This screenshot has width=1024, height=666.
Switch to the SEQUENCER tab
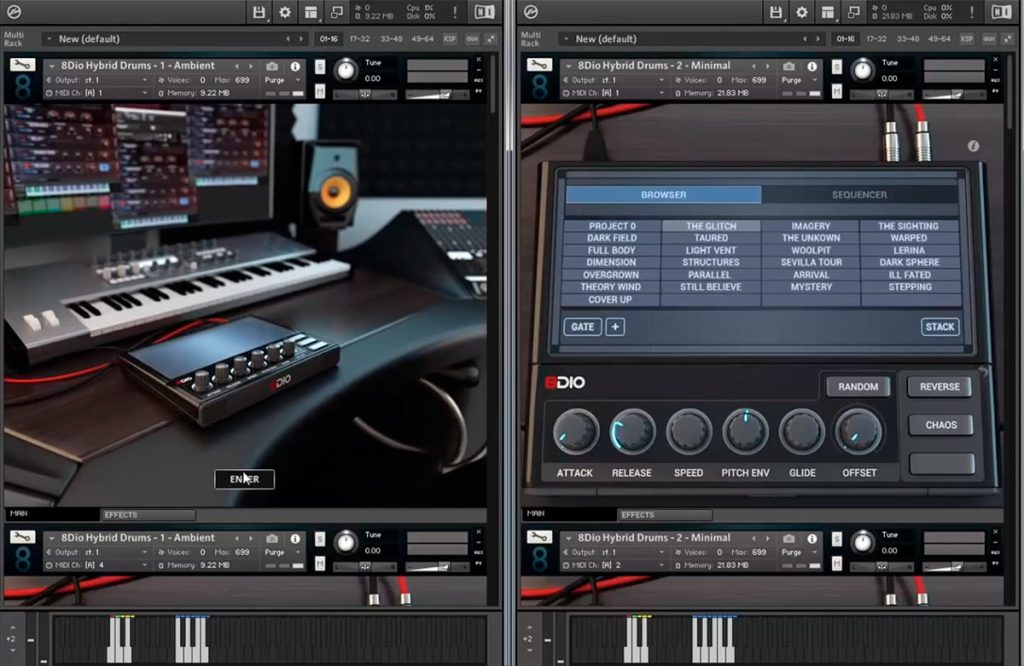tap(859, 195)
